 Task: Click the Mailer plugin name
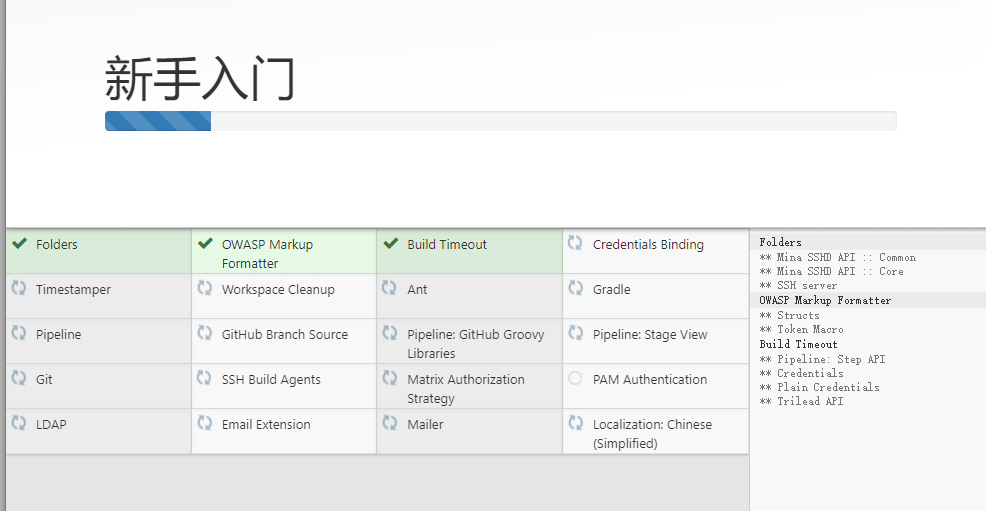(x=425, y=424)
